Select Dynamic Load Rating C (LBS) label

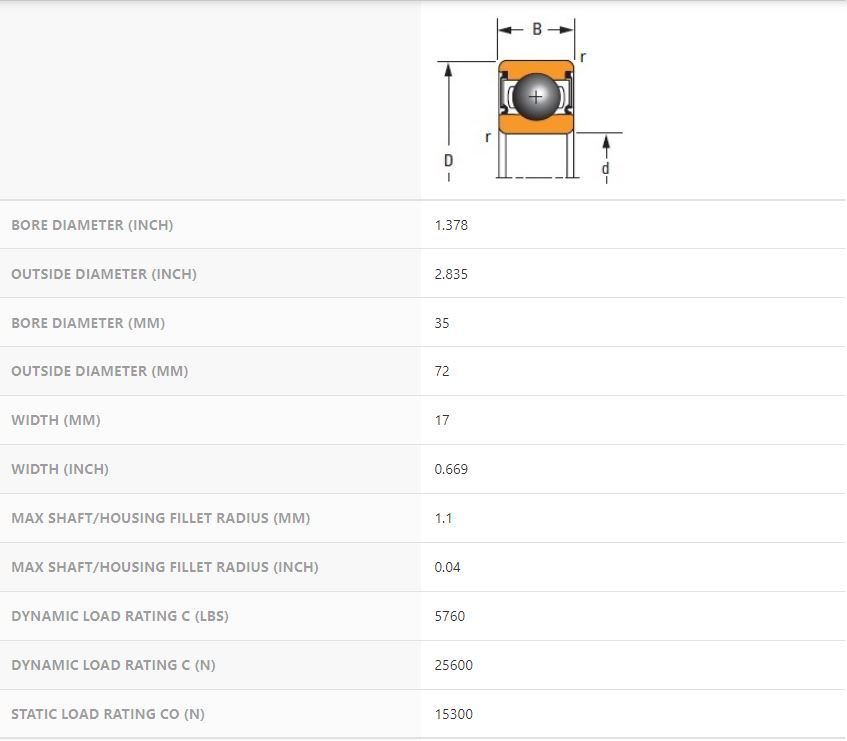click(120, 616)
